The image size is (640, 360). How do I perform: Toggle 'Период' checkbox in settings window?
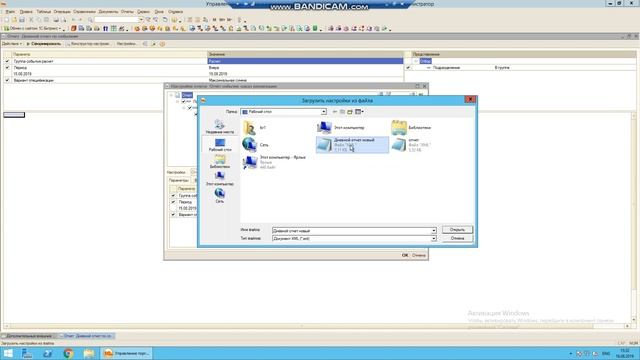click(x=173, y=202)
